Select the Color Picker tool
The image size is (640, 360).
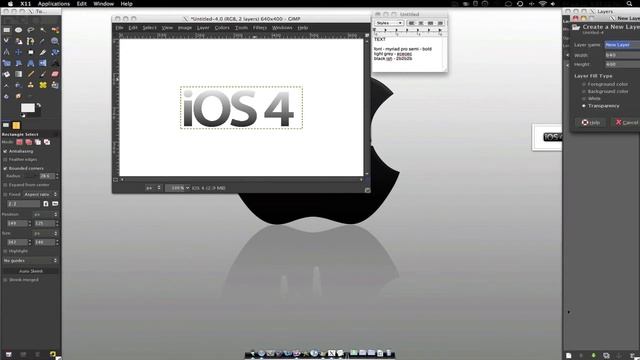[43, 41]
